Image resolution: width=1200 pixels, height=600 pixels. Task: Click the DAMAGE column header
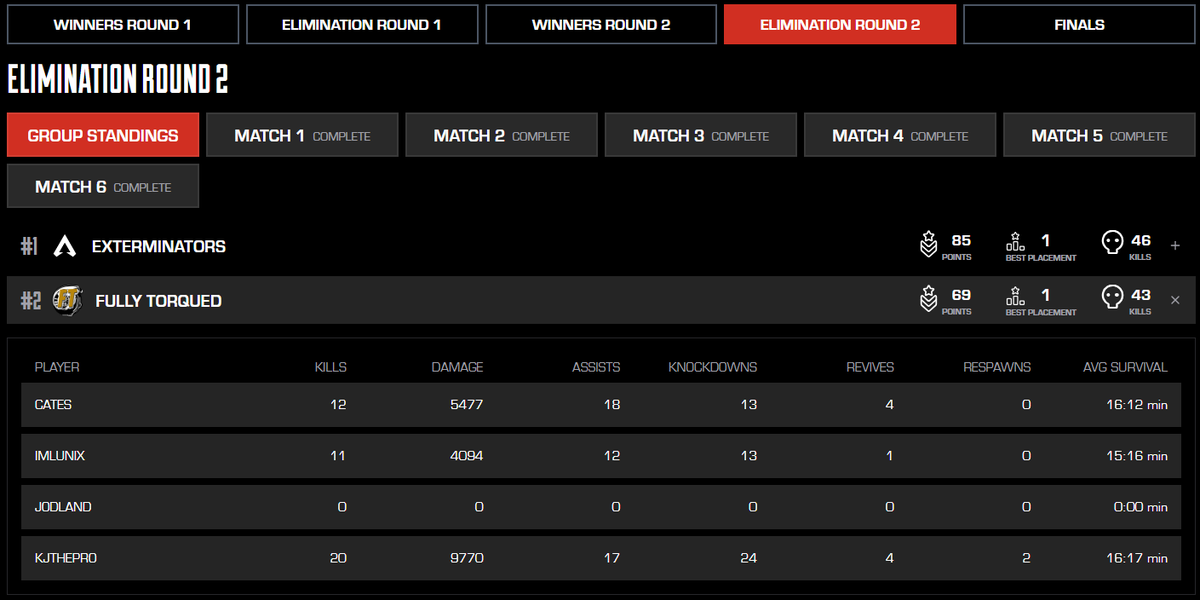coord(457,367)
